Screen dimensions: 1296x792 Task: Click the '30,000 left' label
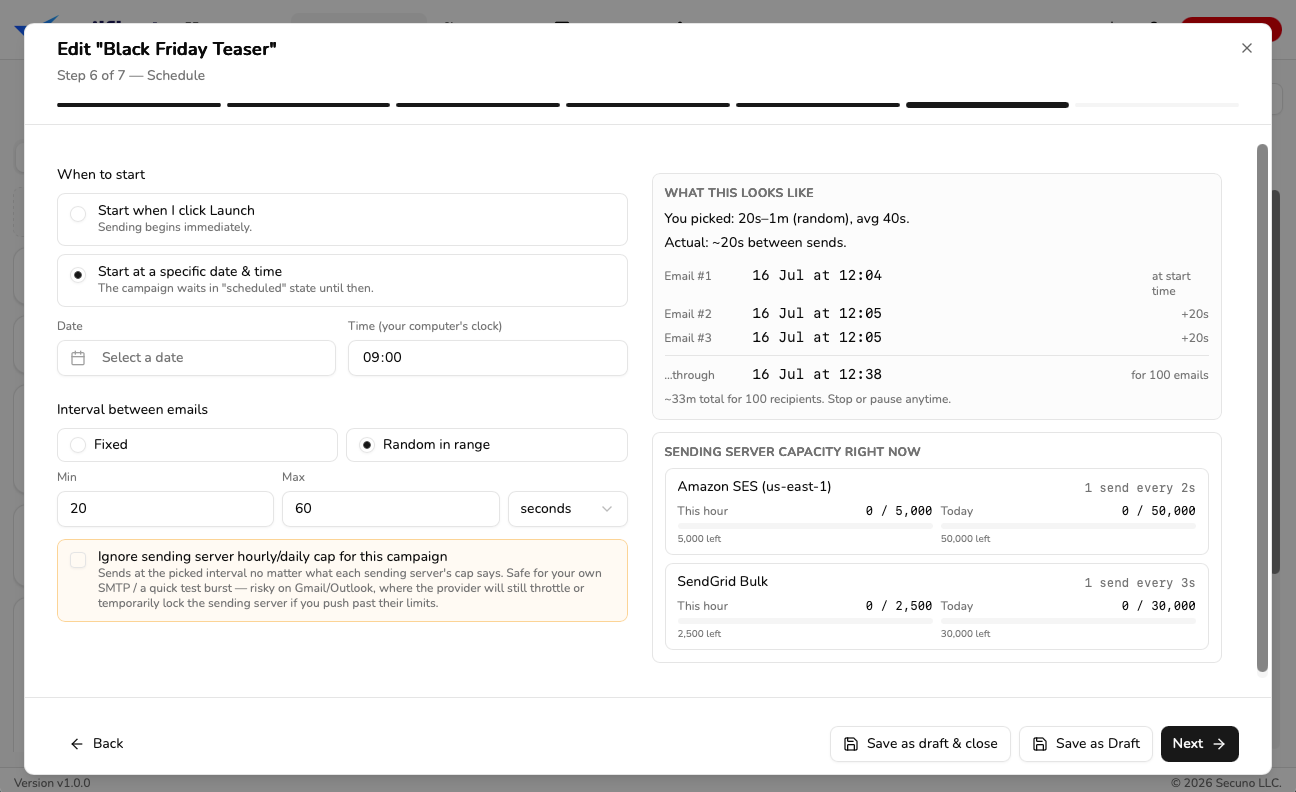(x=965, y=634)
